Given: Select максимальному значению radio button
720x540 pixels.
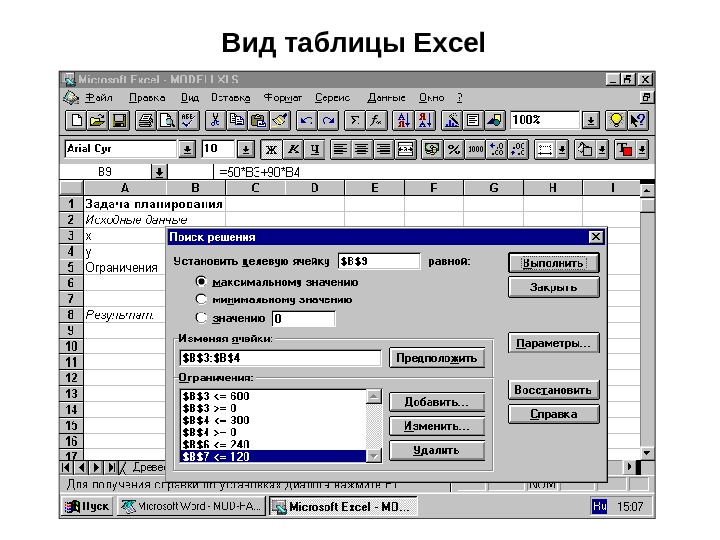Looking at the screenshot, I should (201, 281).
